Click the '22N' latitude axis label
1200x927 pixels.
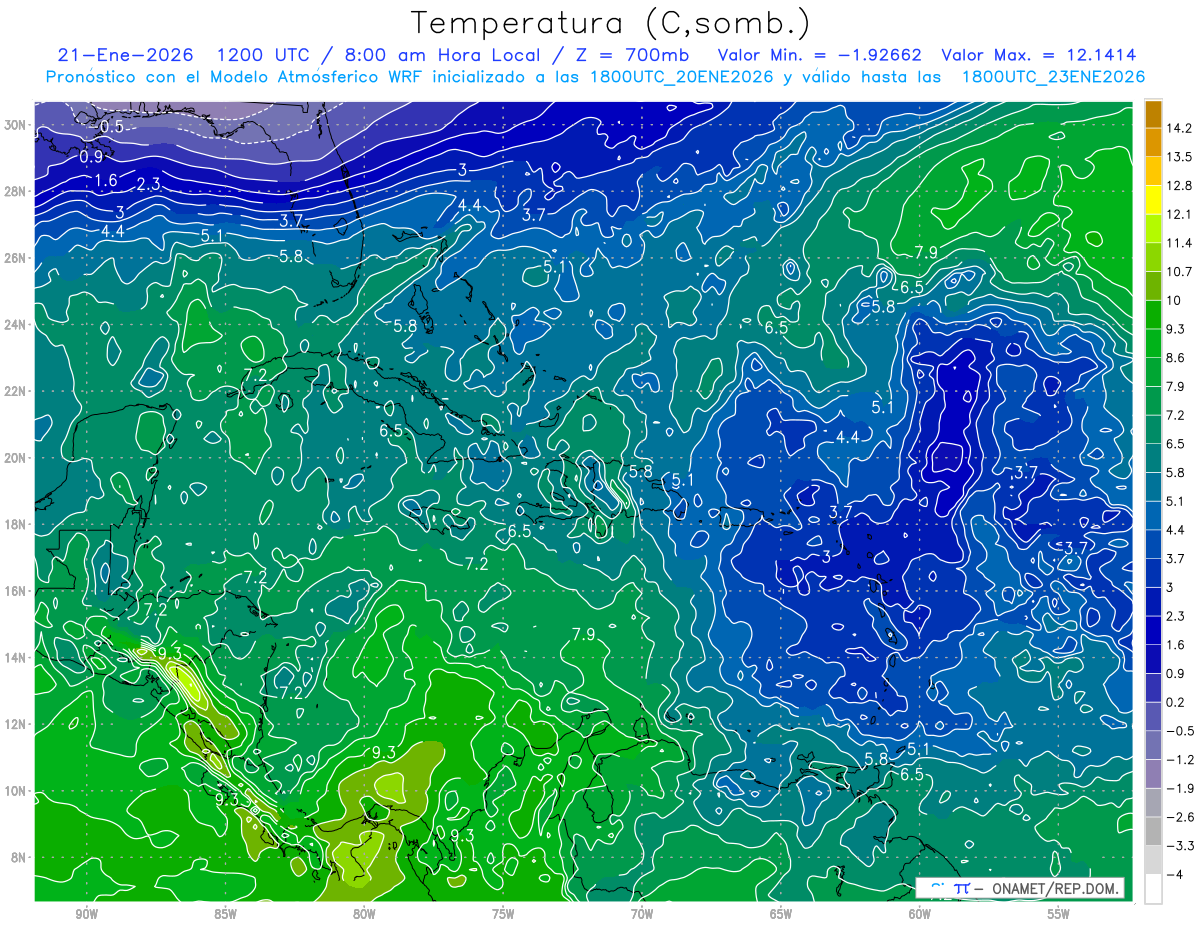click(x=17, y=391)
